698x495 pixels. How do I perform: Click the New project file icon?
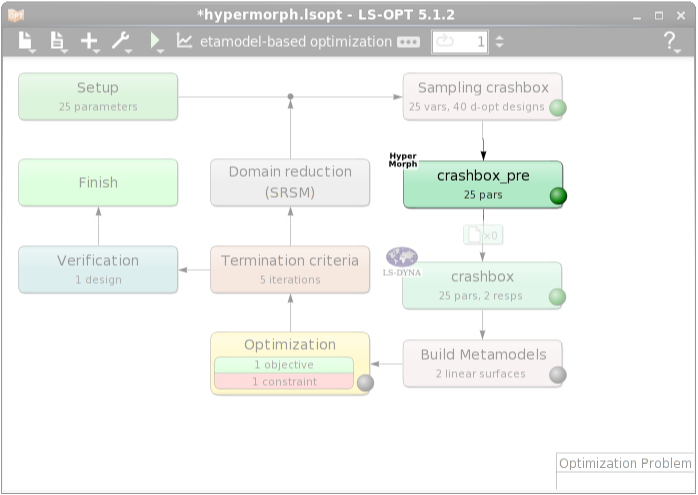coord(26,41)
